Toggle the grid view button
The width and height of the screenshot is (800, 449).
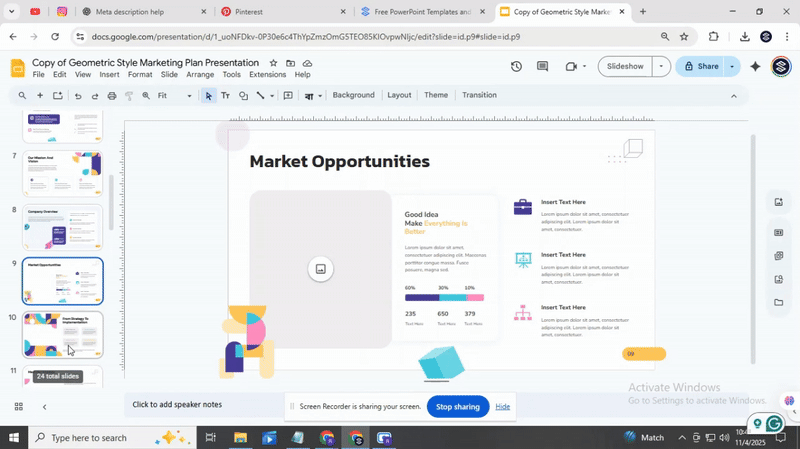click(18, 406)
